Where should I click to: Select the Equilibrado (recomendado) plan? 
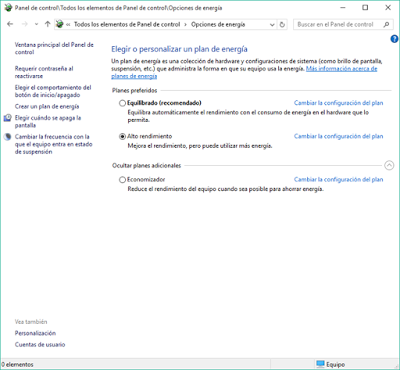122,103
